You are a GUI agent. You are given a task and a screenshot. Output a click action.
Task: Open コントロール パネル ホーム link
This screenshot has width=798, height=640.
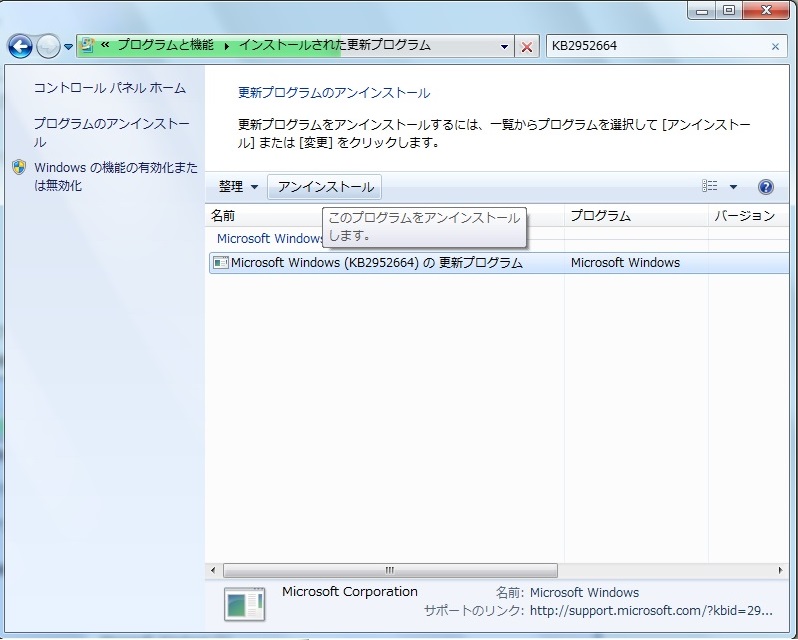[x=110, y=88]
